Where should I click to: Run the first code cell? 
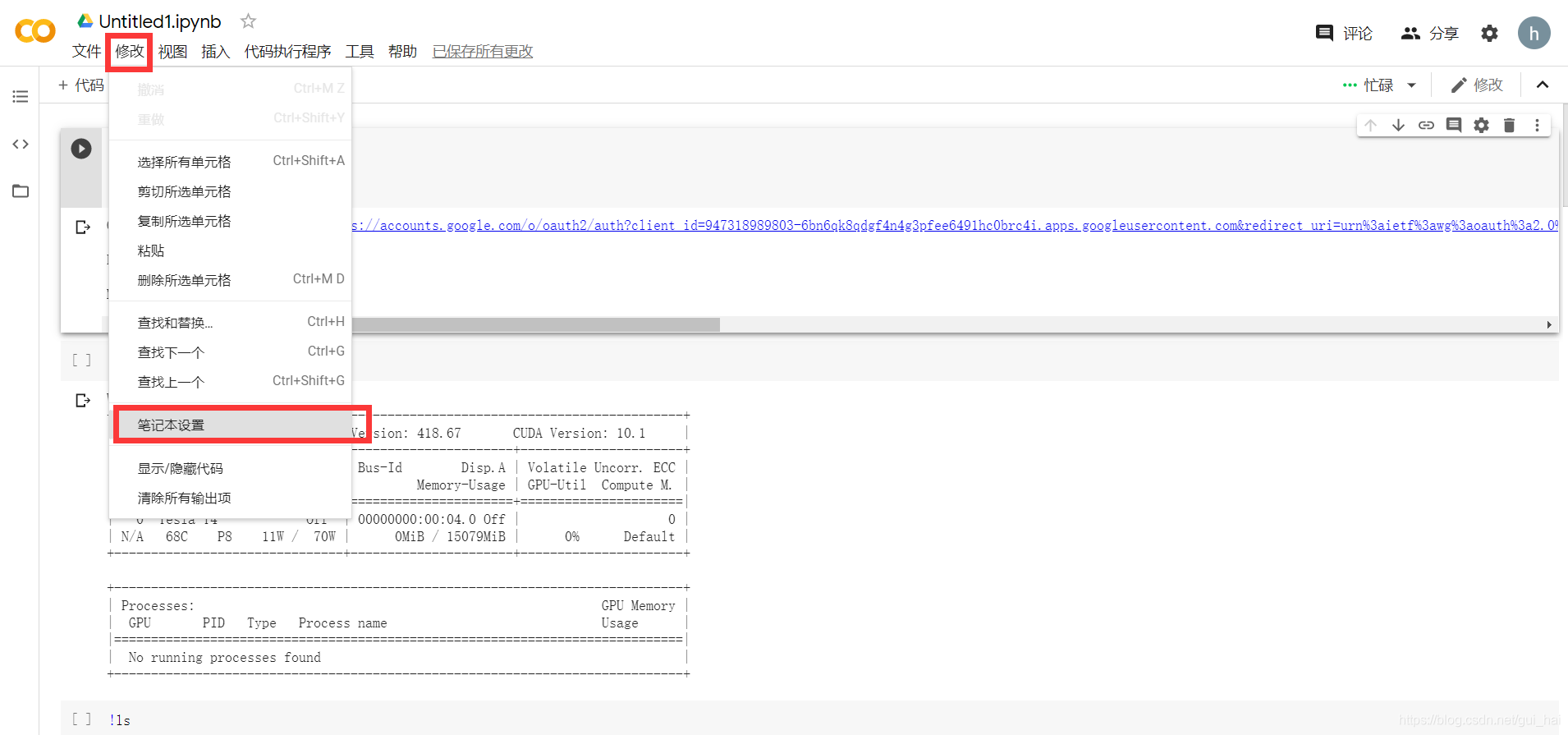coord(81,149)
